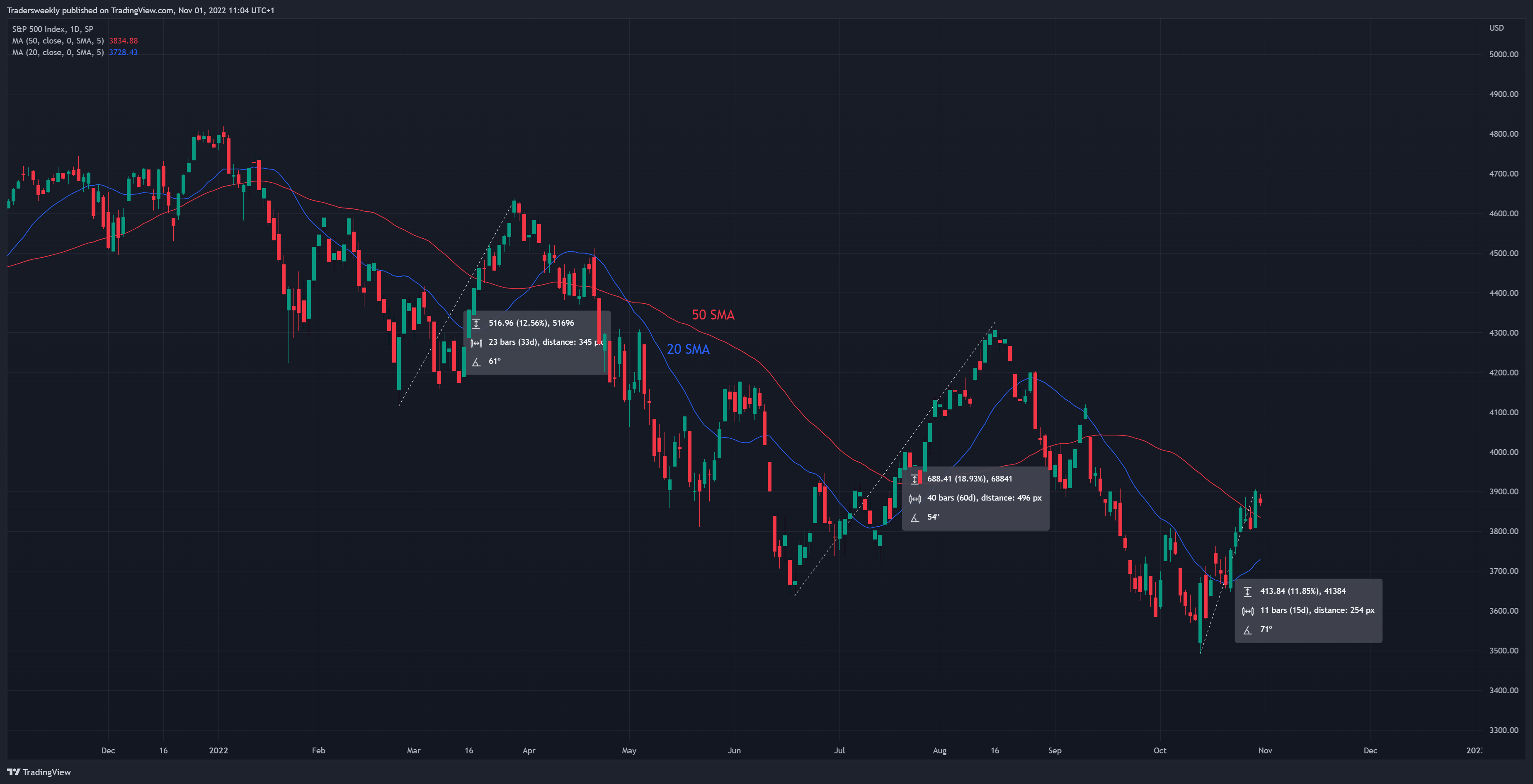Viewport: 1533px width, 784px height.
Task: Click the price range icon beside 688.41
Action: coord(914,479)
